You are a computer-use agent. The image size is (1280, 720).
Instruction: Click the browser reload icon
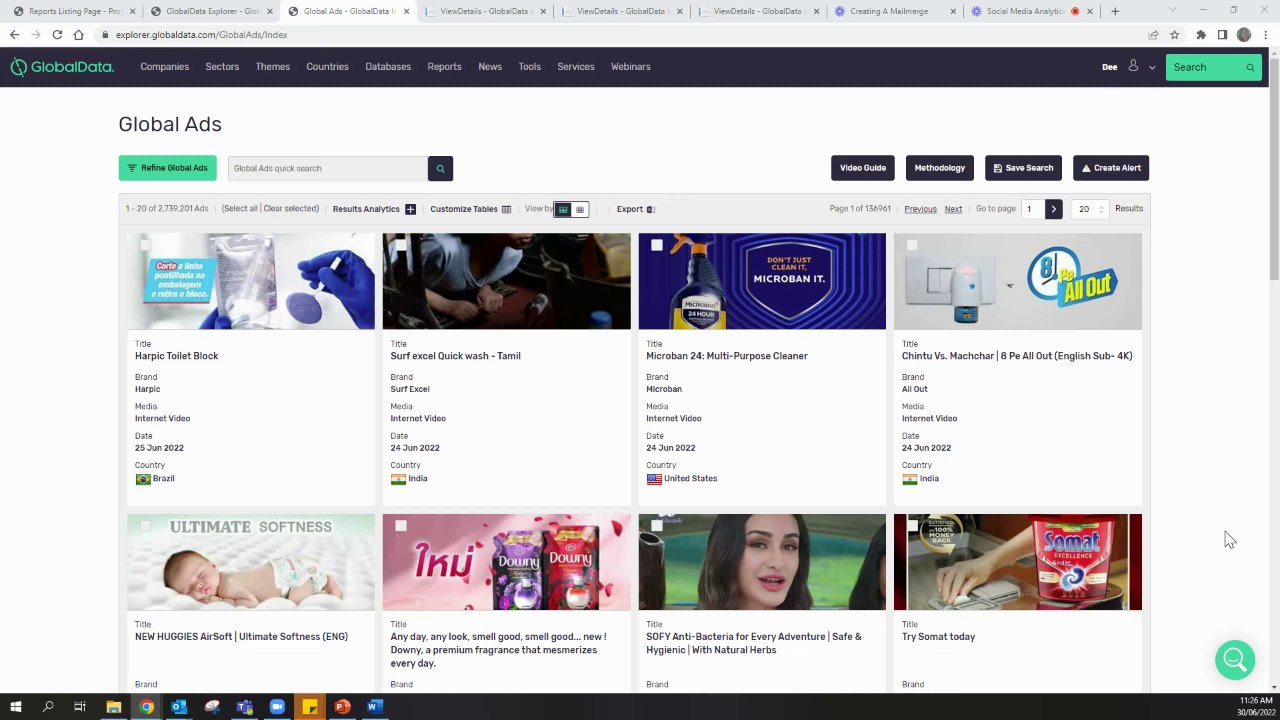coord(57,34)
